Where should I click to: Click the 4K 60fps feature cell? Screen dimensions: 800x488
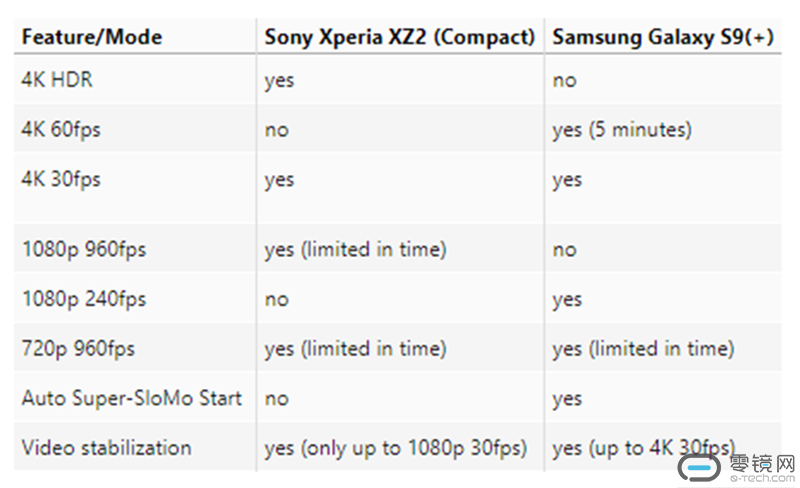(61, 129)
